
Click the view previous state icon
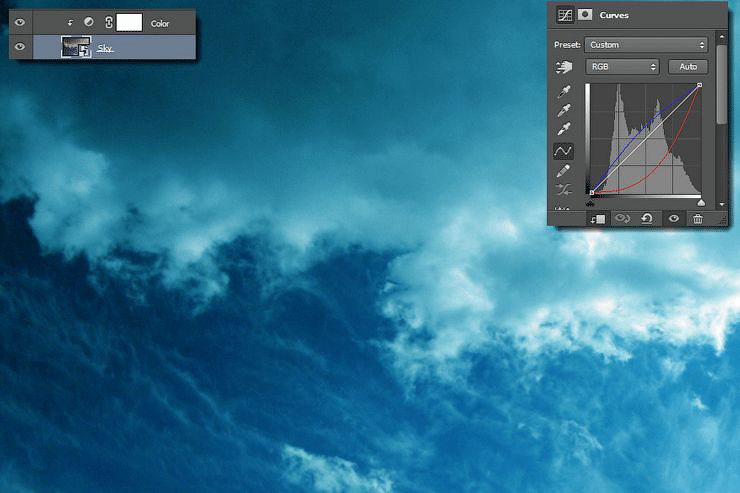622,218
